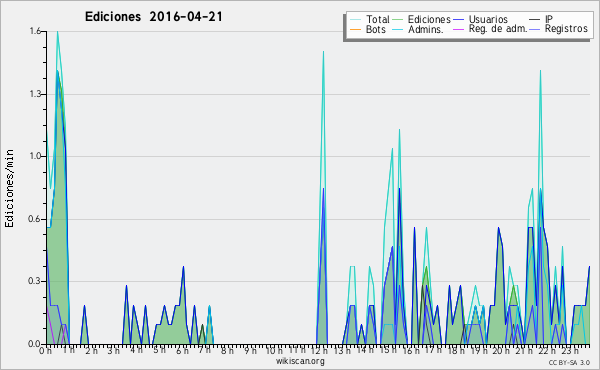
Task: Click the chart title 'Ediciones 2016-04-21'
Action: tap(153, 17)
